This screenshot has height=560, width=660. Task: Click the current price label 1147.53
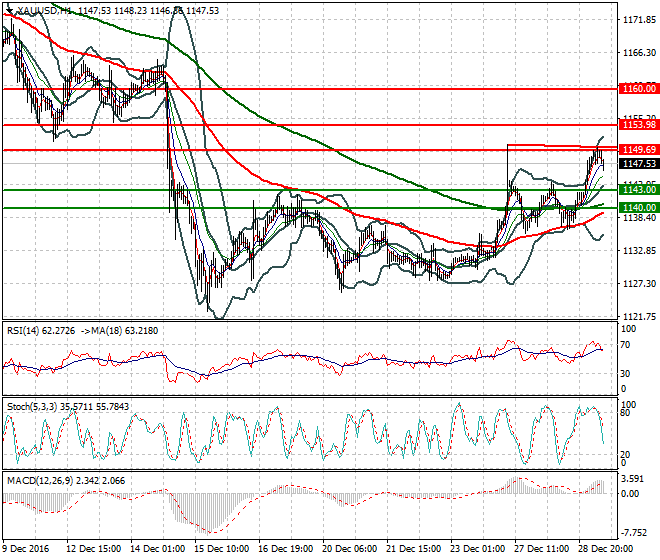(639, 163)
